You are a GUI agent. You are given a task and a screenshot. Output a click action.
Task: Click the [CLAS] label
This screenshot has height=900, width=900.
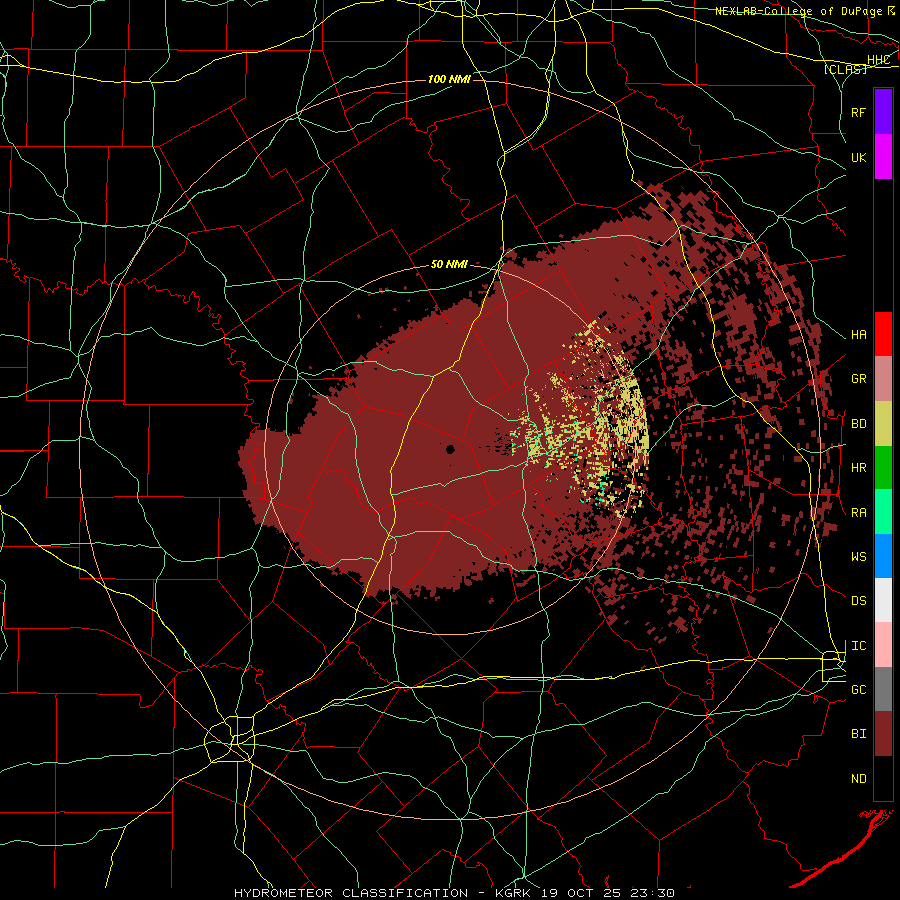[x=845, y=69]
